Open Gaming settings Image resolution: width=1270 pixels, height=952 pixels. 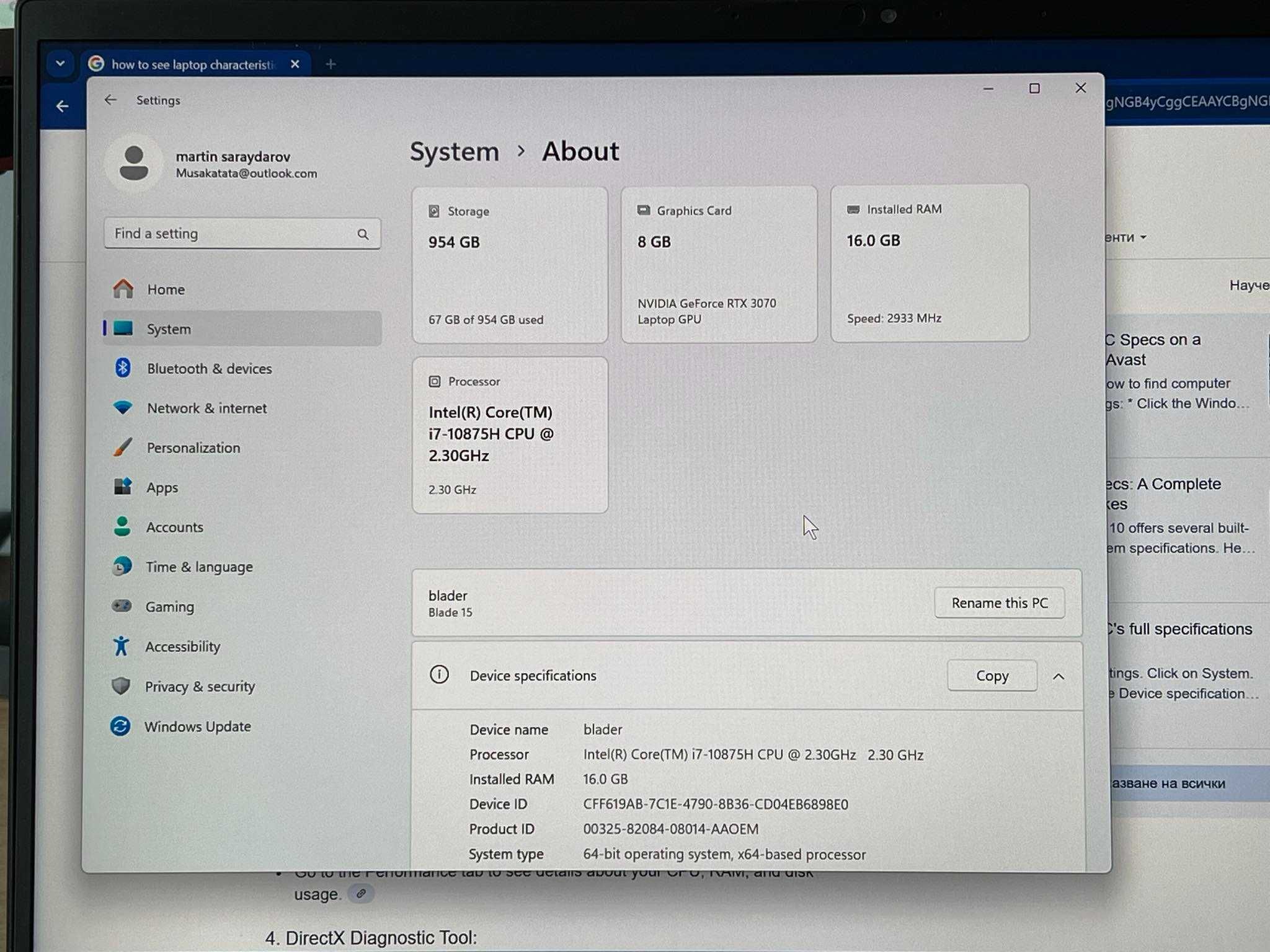click(242, 606)
